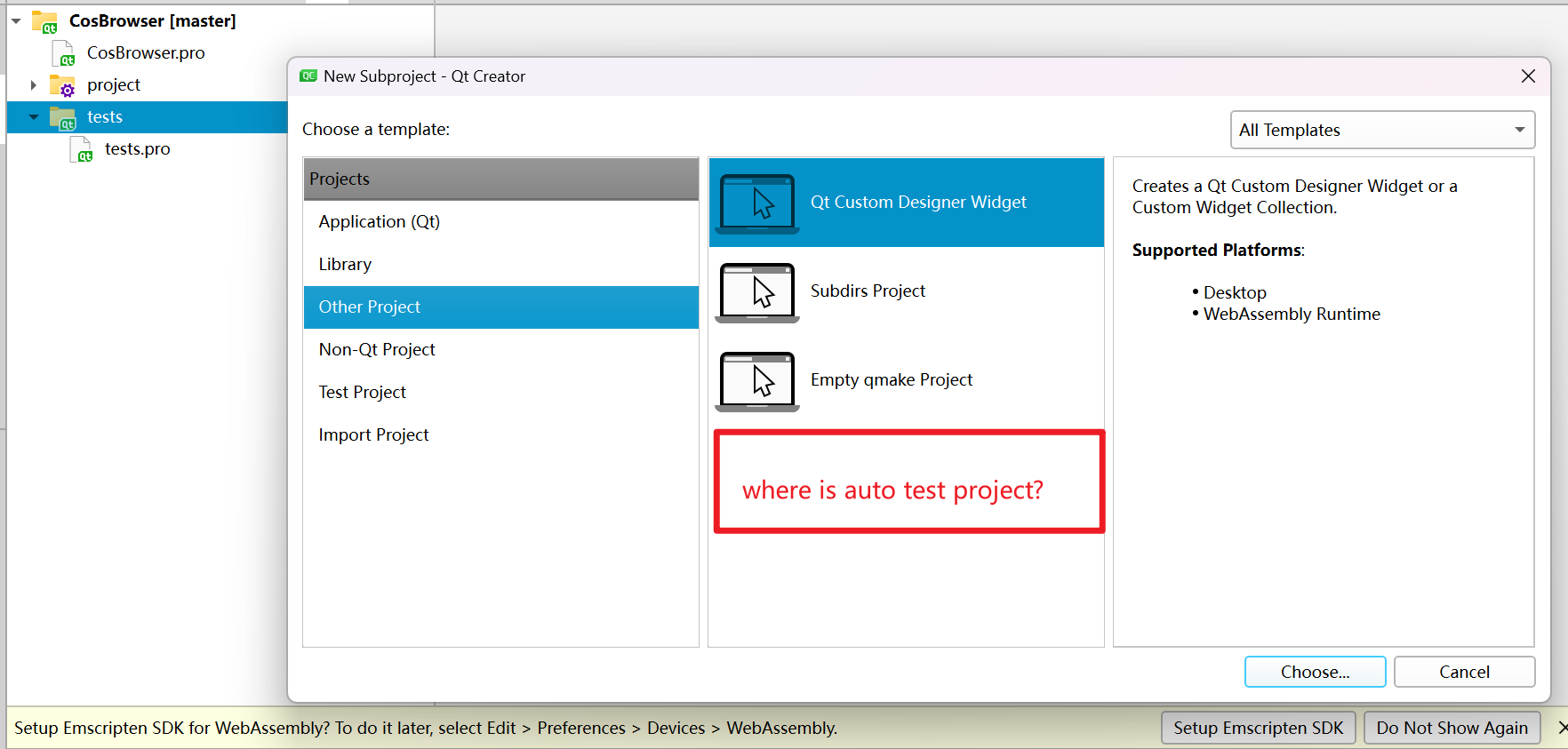Click 'WebAssembly Runtime' platform entry
This screenshot has width=1568, height=749.
pyautogui.click(x=1292, y=315)
